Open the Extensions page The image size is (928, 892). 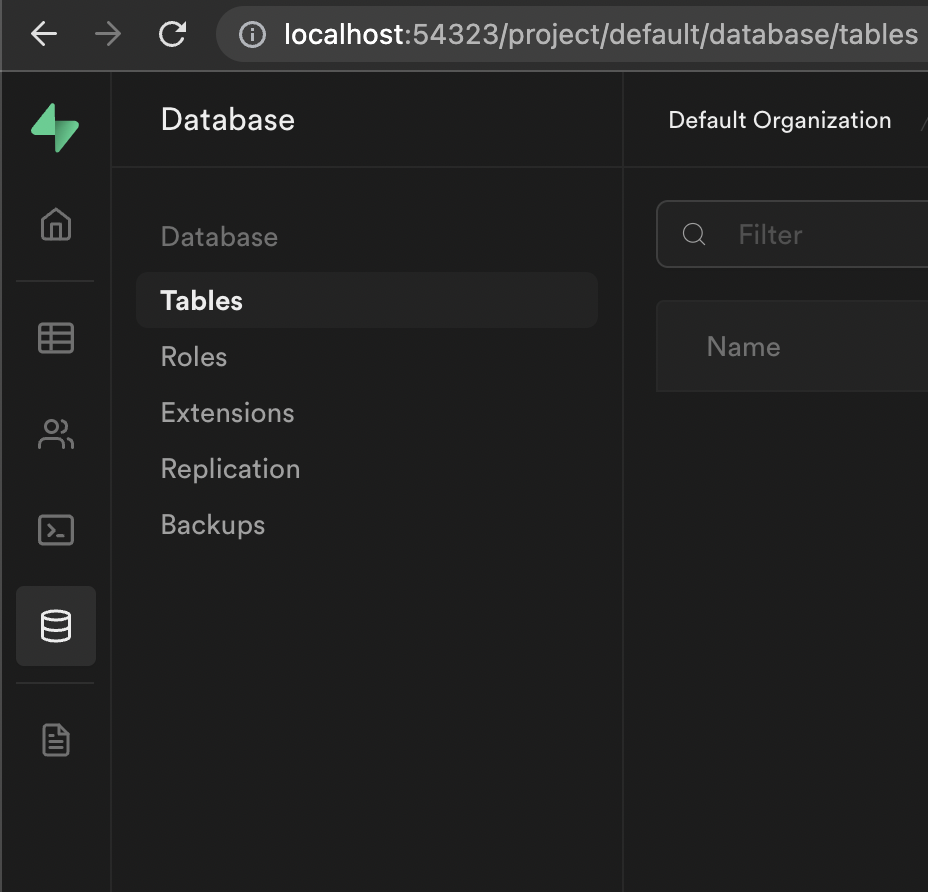[227, 412]
